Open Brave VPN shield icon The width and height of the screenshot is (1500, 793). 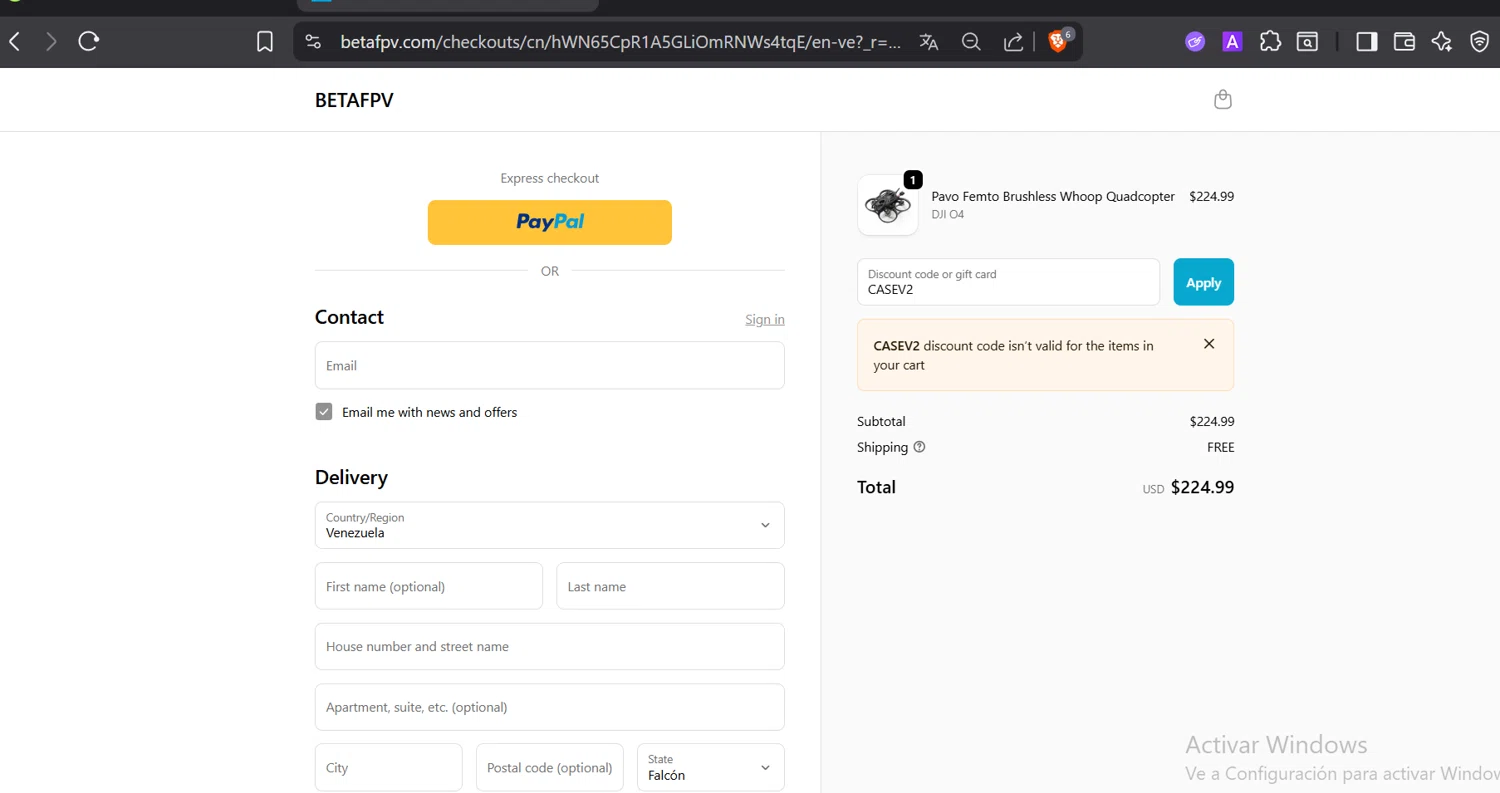coord(1480,41)
